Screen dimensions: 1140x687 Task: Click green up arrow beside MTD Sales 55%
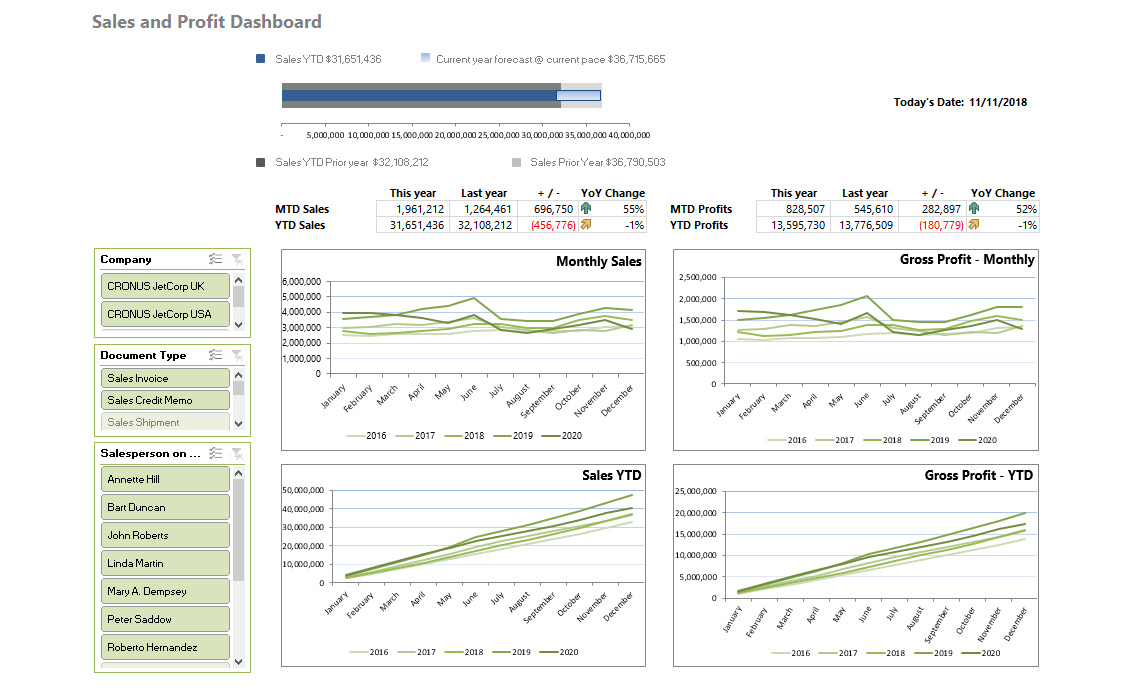(586, 209)
